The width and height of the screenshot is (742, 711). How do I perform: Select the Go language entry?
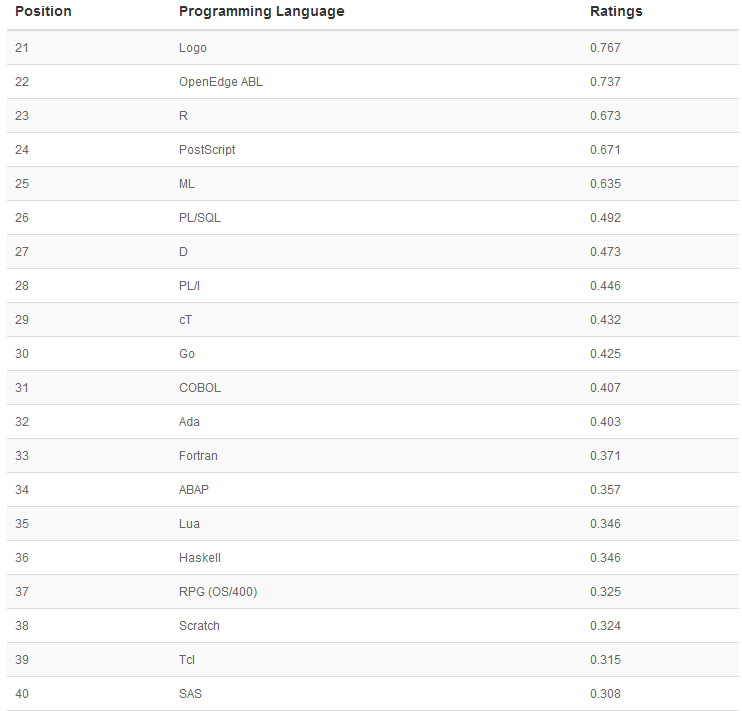[187, 354]
